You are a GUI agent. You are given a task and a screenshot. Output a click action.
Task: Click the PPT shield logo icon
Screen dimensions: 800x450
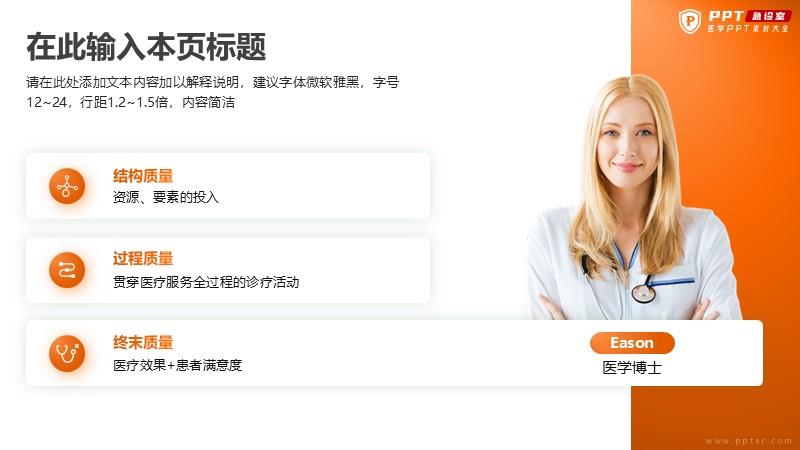(x=690, y=21)
